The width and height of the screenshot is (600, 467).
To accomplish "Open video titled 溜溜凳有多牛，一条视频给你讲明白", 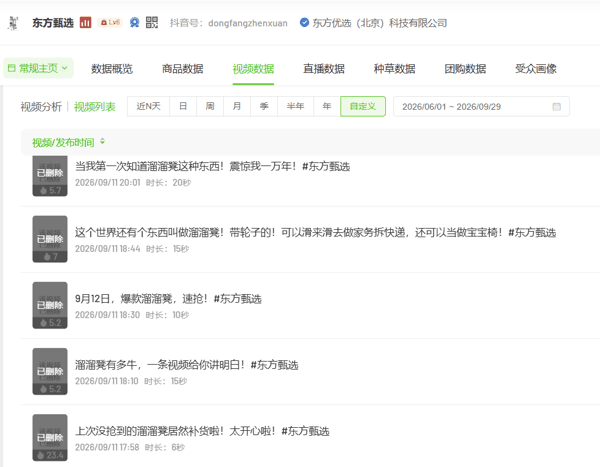I will point(186,365).
